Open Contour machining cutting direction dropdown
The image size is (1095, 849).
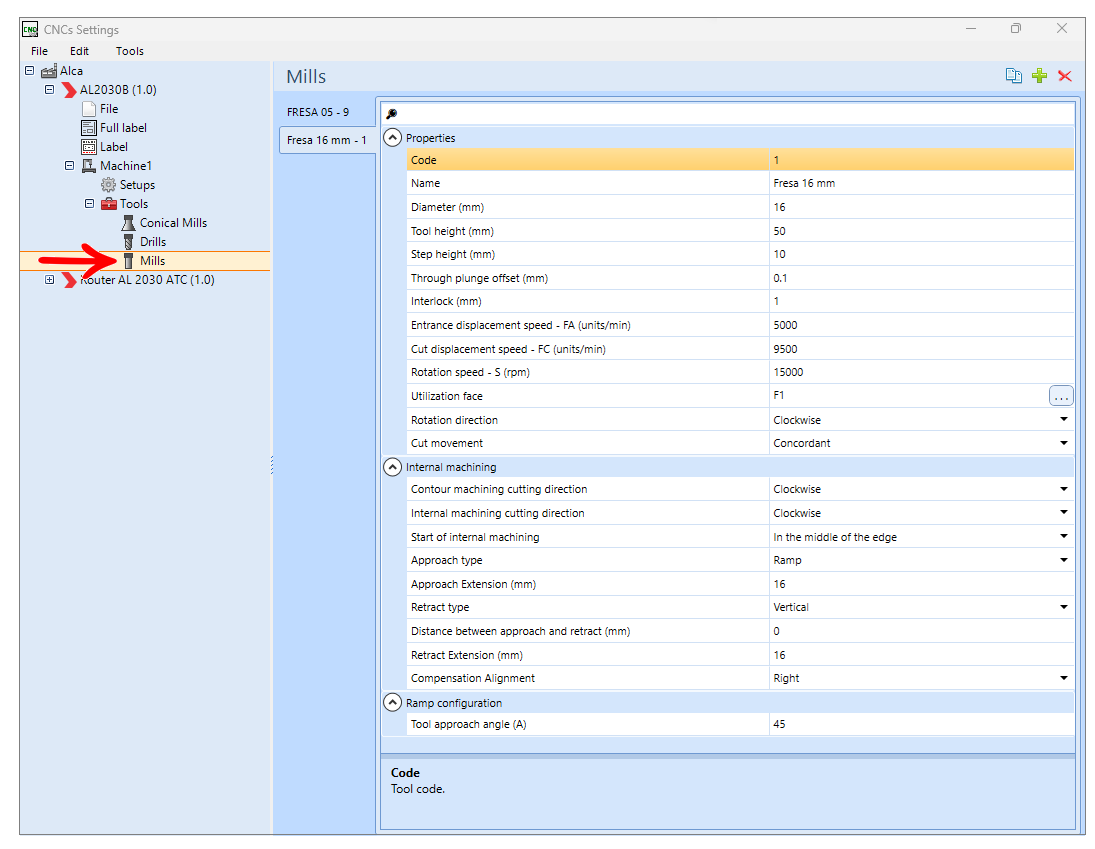(x=1064, y=489)
